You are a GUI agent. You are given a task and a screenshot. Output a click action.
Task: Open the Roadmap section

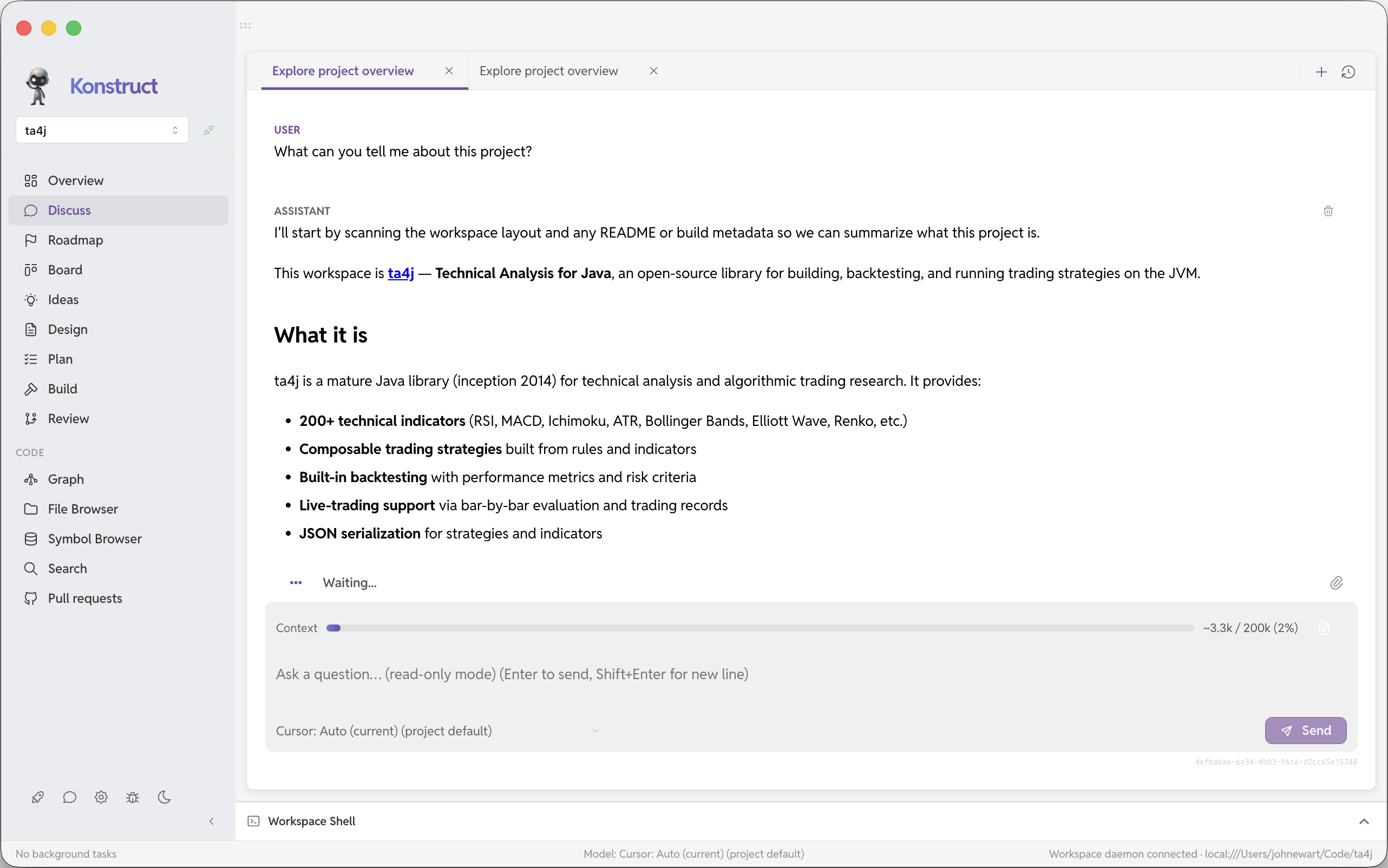pyautogui.click(x=117, y=240)
